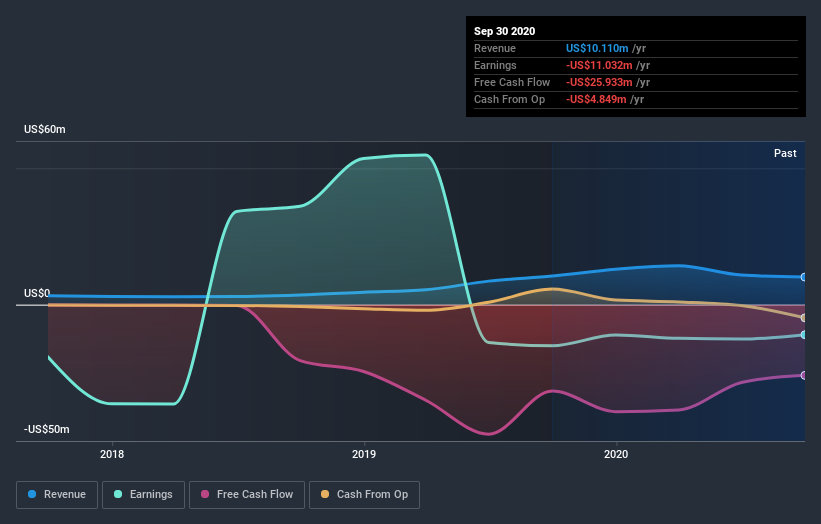Click the Sep 30 2020 tooltip header
This screenshot has height=524, width=821.
click(x=504, y=31)
